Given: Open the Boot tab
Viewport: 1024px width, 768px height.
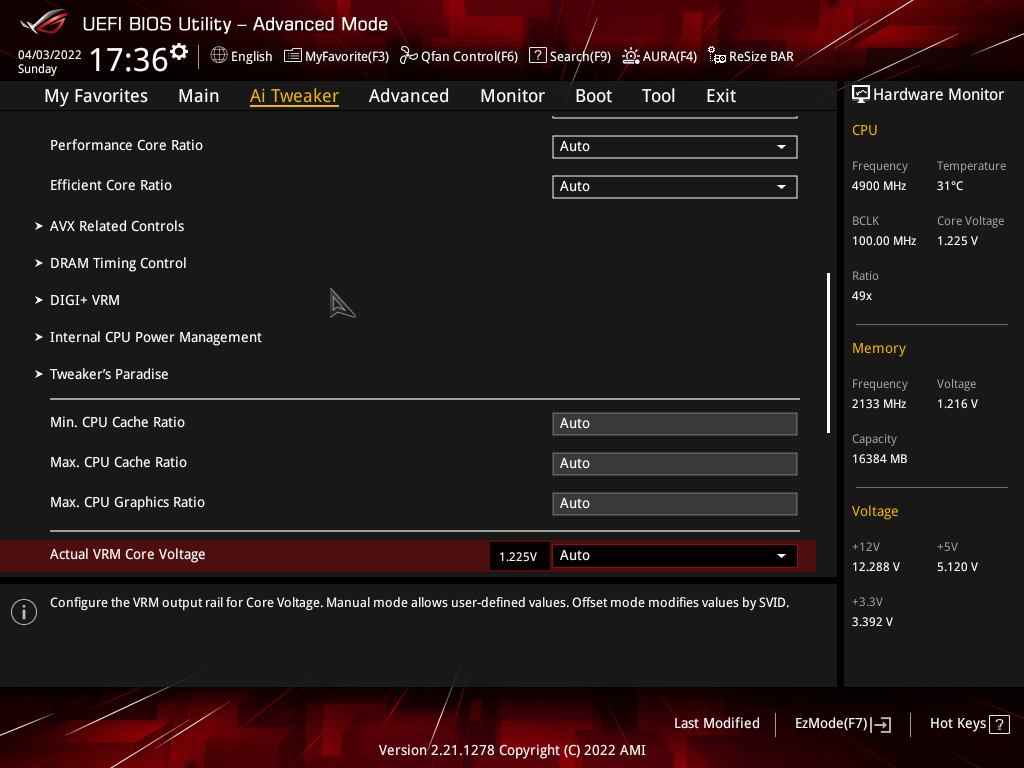Looking at the screenshot, I should (593, 96).
